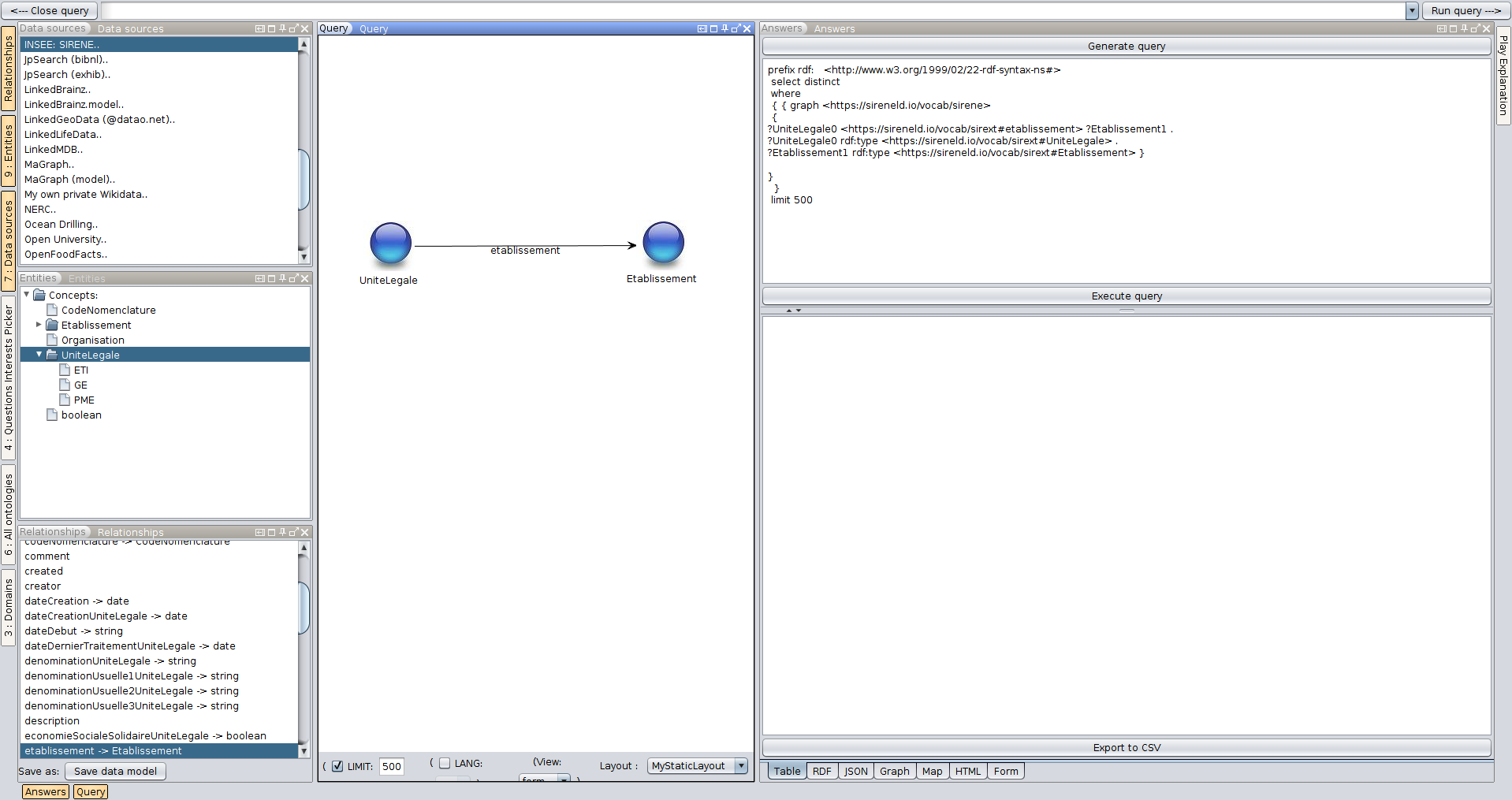1512x800 pixels.
Task: Switch to the RDF results tab
Action: tap(822, 771)
